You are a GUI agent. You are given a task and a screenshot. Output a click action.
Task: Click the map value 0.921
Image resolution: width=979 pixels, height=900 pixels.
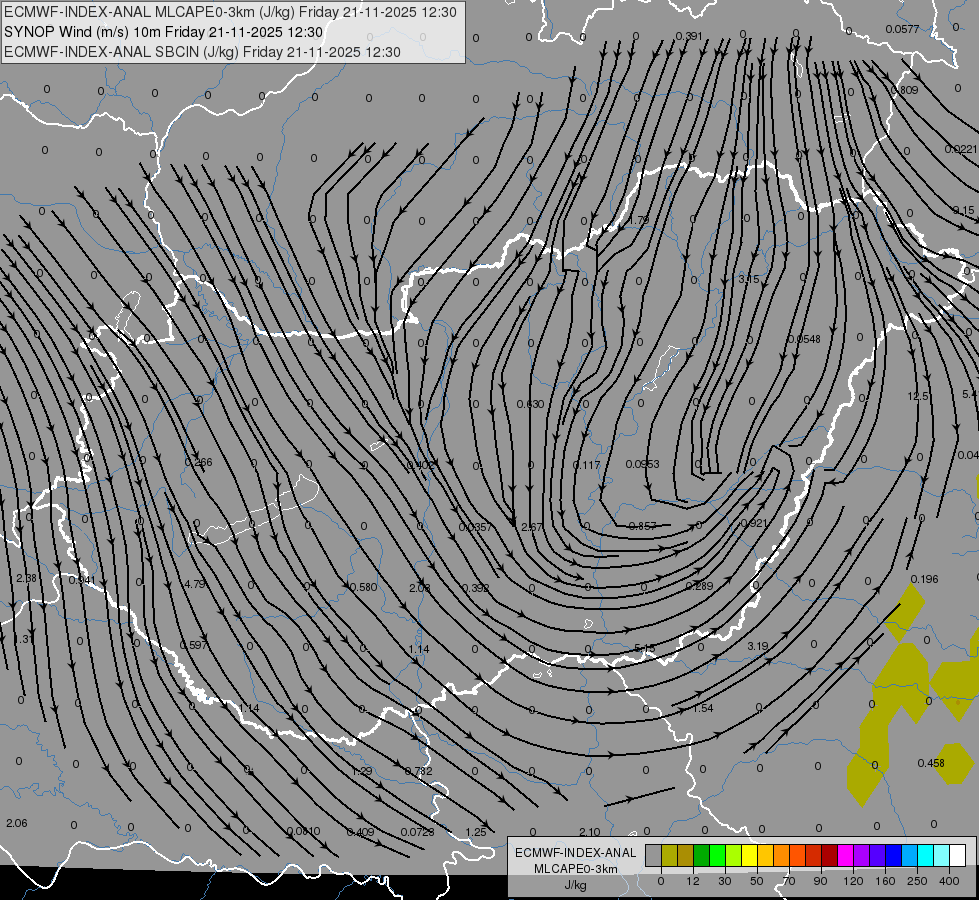click(753, 523)
